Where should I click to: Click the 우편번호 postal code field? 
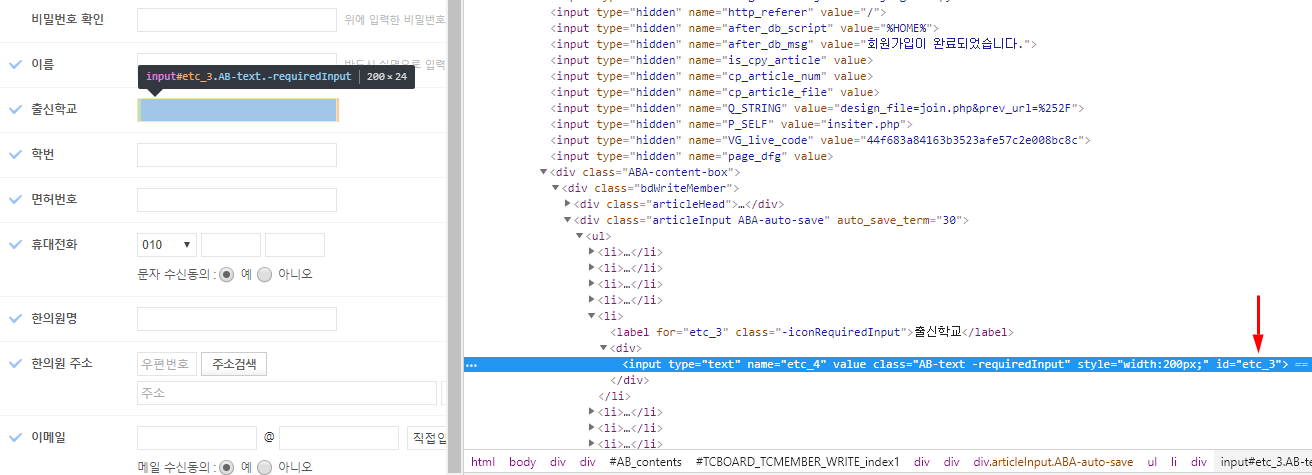[x=166, y=364]
